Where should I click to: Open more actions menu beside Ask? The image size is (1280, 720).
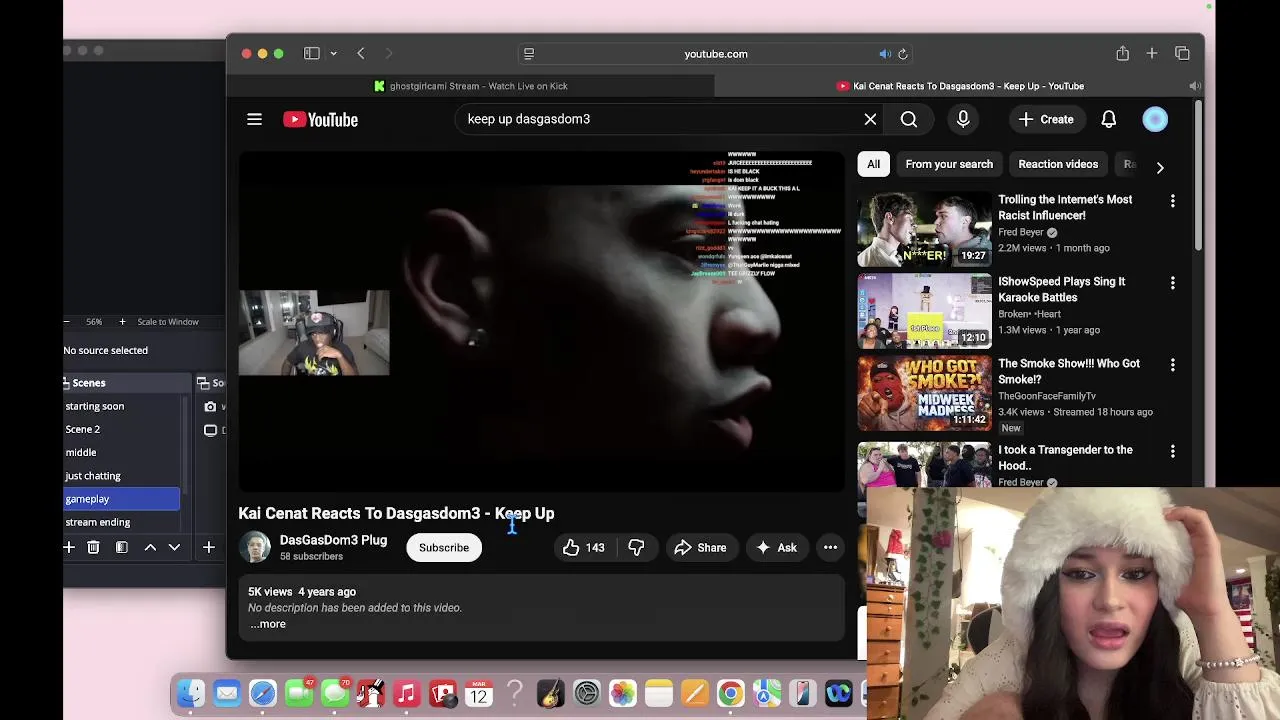(830, 547)
